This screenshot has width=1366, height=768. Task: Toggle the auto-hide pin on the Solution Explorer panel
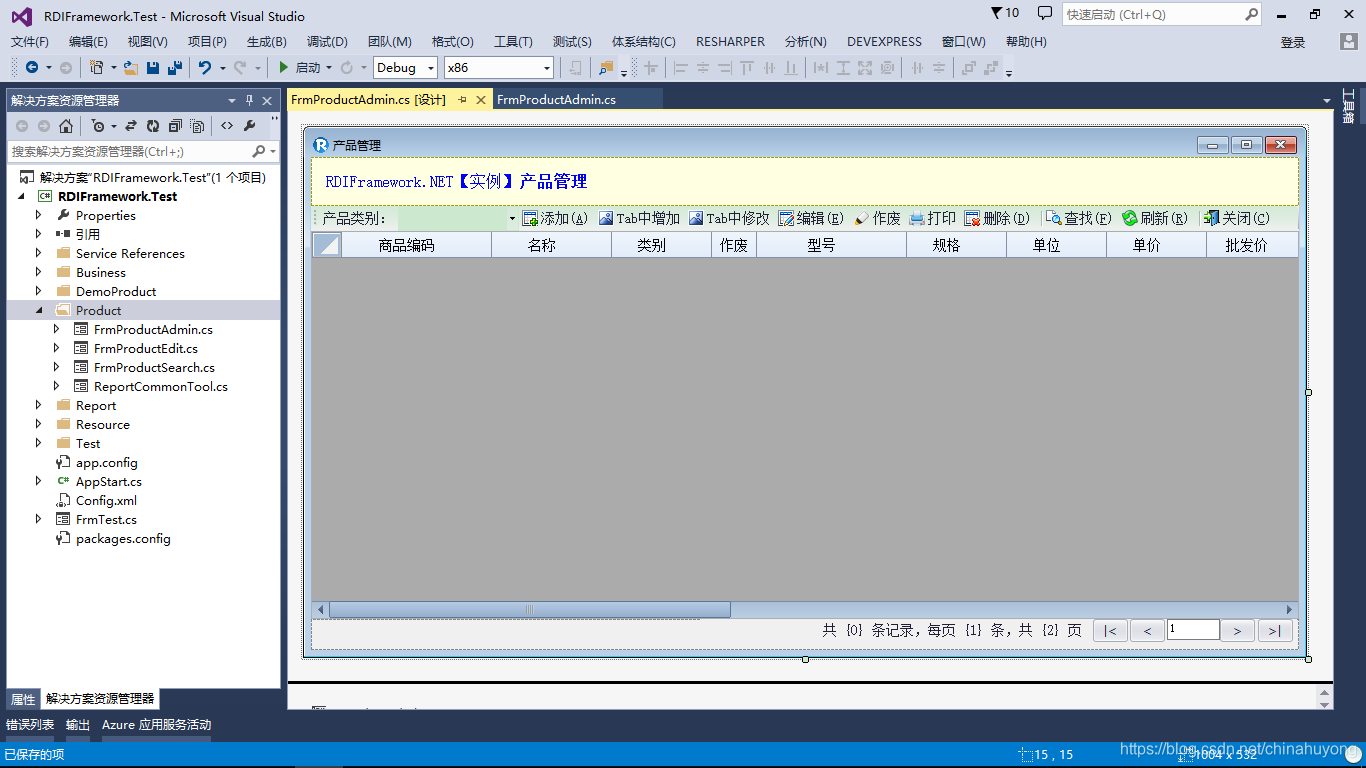(250, 100)
